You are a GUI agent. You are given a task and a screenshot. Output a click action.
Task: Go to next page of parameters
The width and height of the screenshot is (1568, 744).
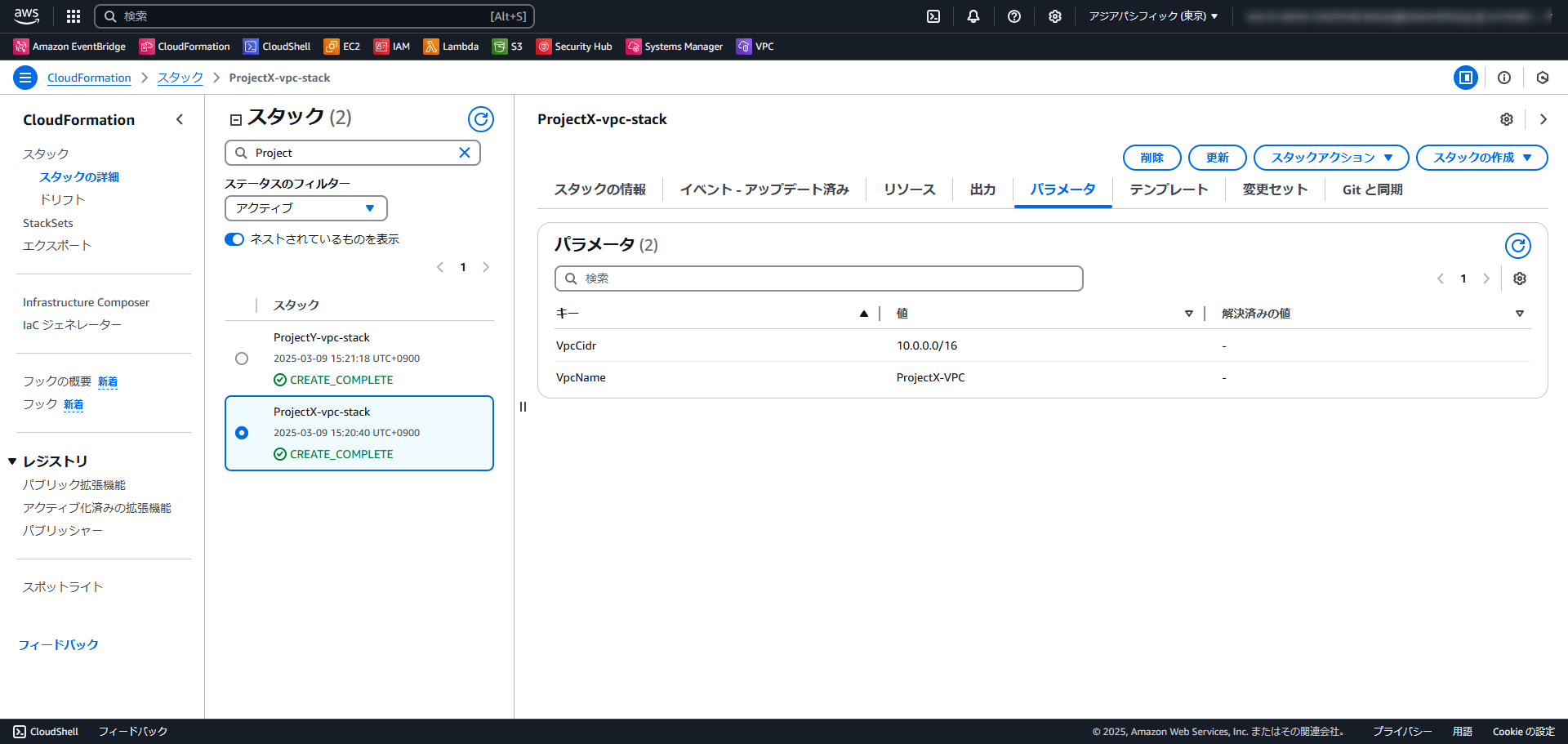tap(1486, 278)
